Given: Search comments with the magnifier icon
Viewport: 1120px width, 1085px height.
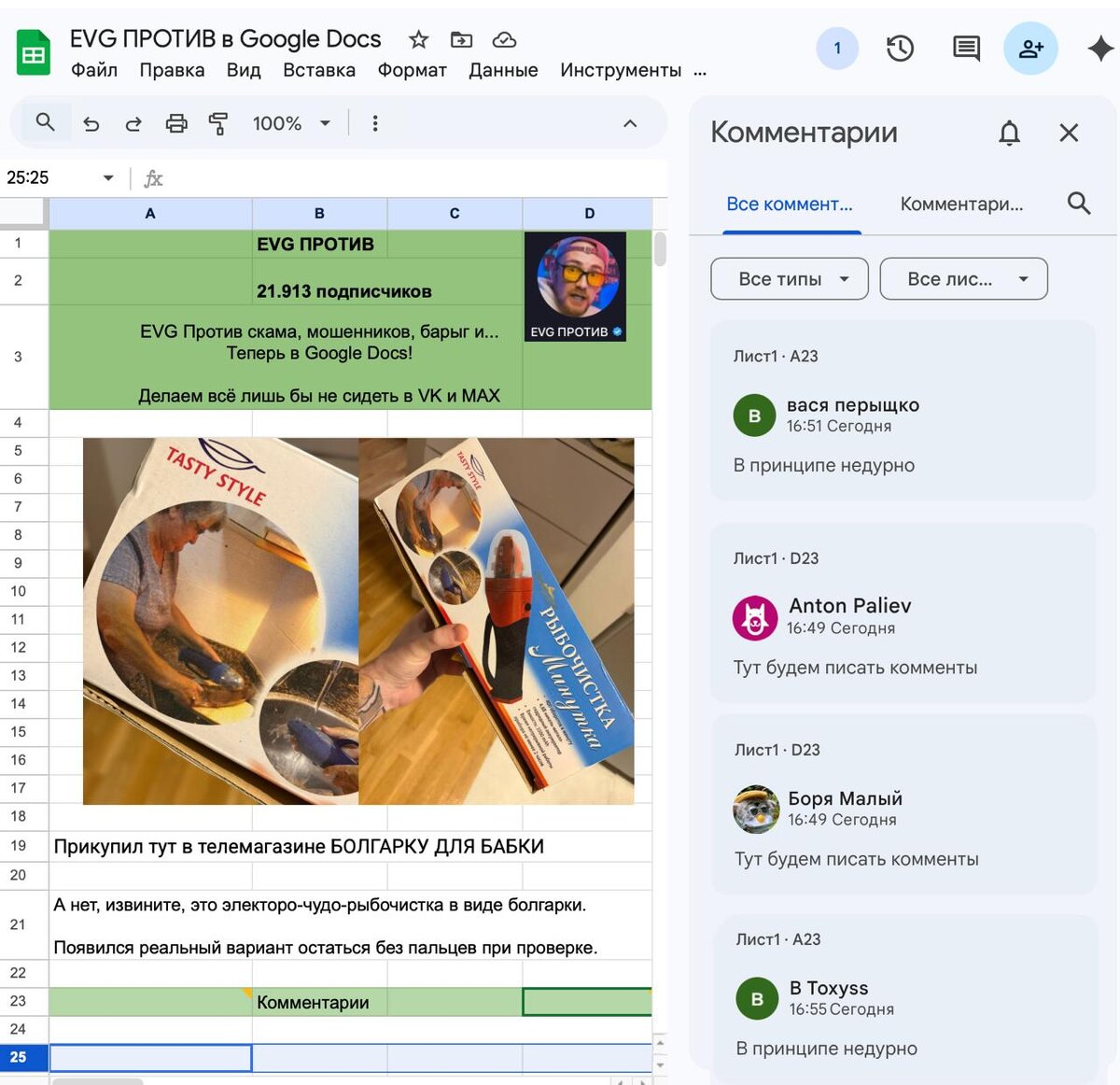Looking at the screenshot, I should point(1079,204).
